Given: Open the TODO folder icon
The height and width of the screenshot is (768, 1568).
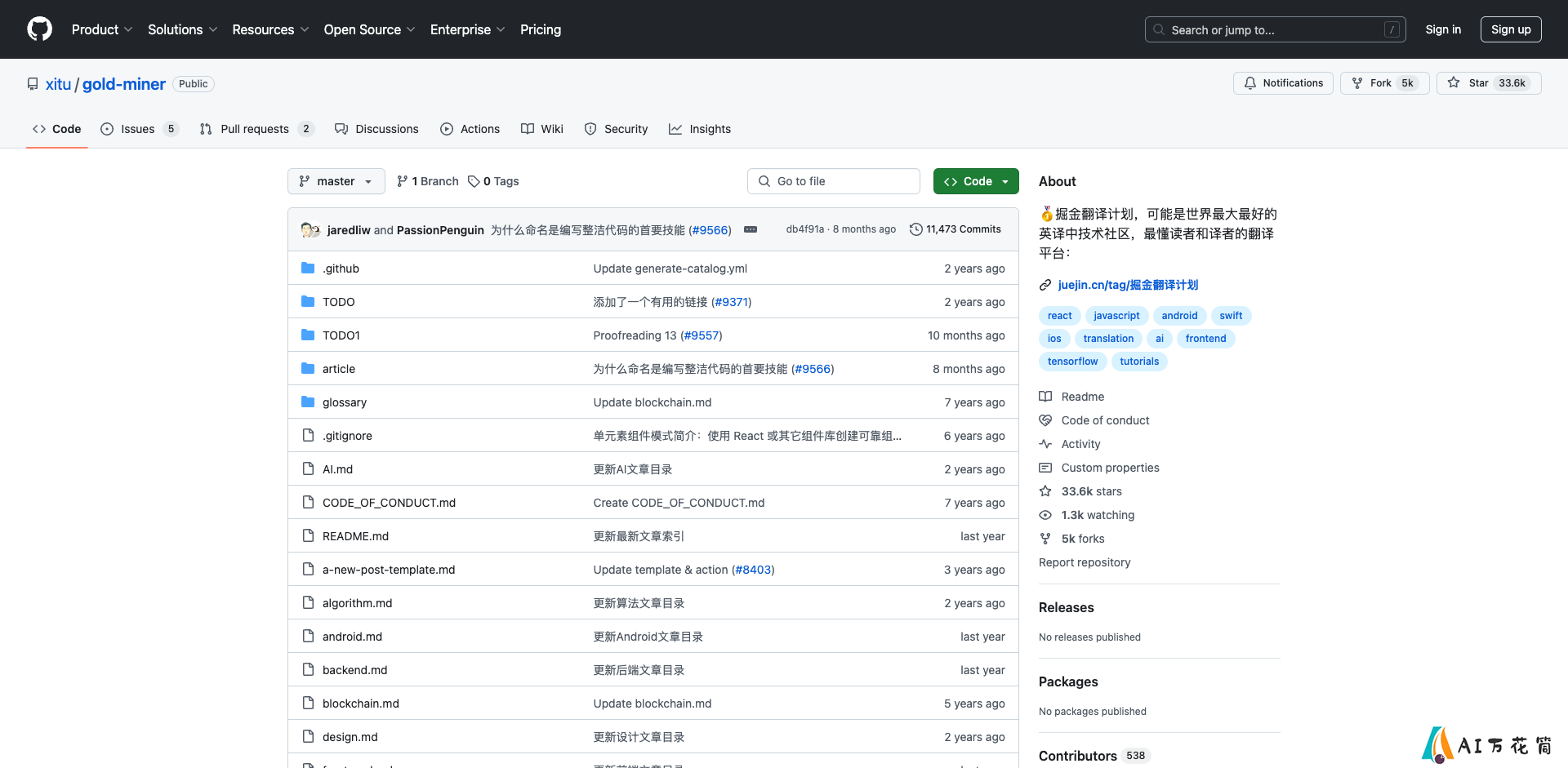Looking at the screenshot, I should pos(308,301).
